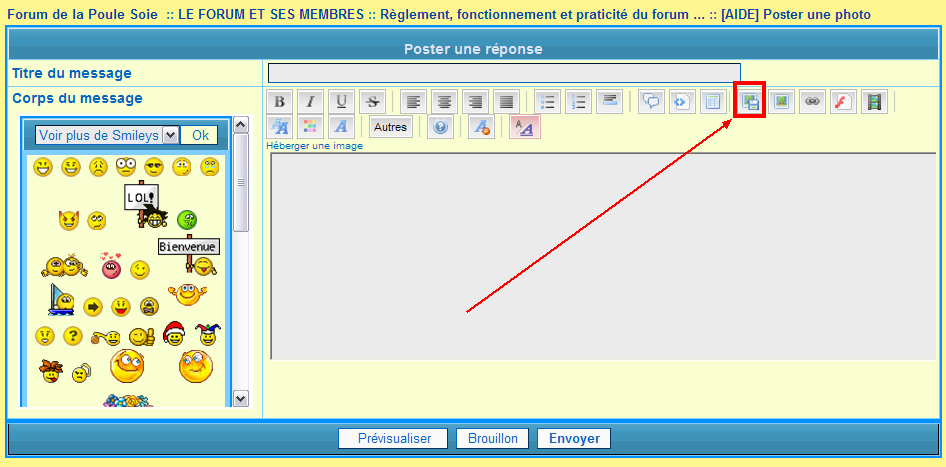Insert the crying smiley

pyautogui.click(x=209, y=167)
